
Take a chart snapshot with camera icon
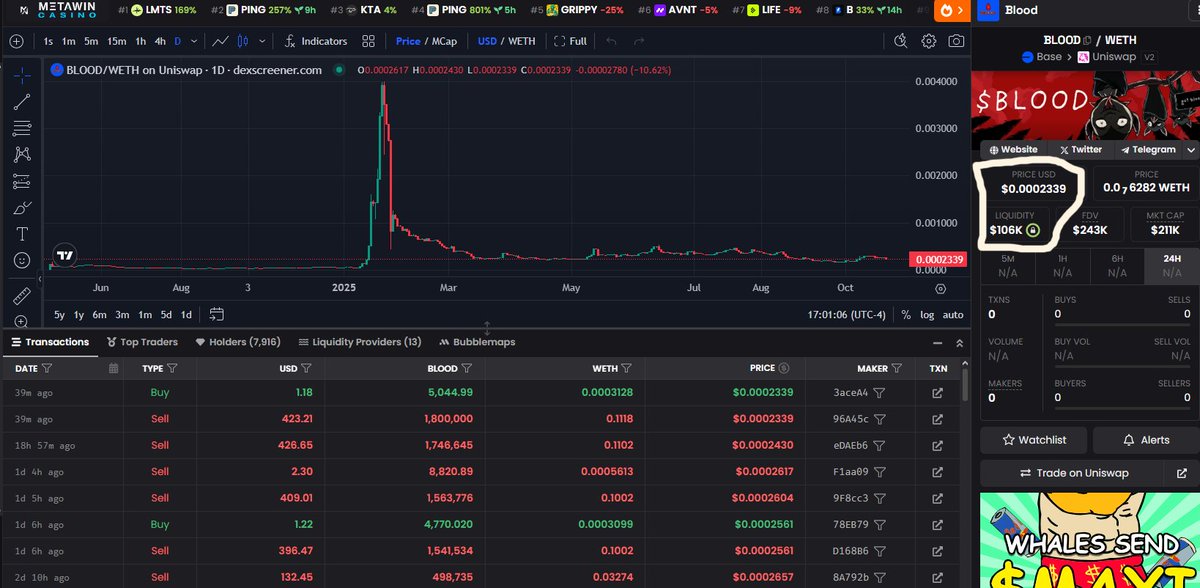(x=957, y=41)
